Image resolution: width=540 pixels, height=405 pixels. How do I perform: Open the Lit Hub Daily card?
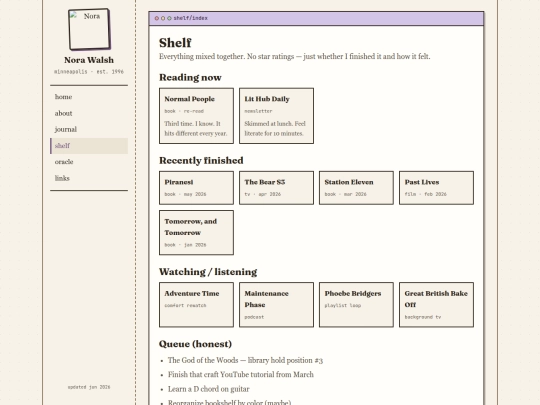(277, 116)
